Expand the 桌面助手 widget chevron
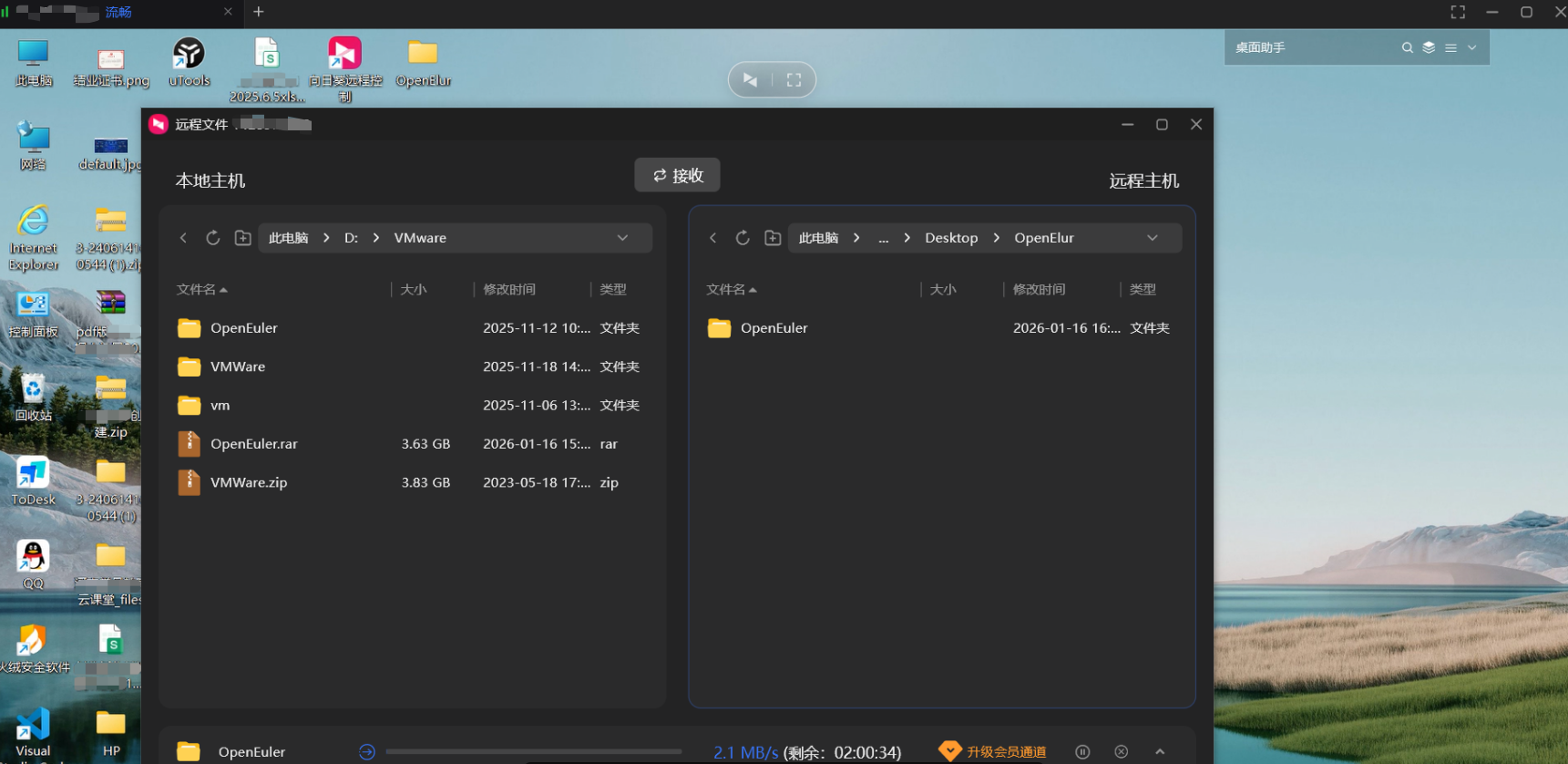This screenshot has width=1568, height=764. tap(1472, 47)
